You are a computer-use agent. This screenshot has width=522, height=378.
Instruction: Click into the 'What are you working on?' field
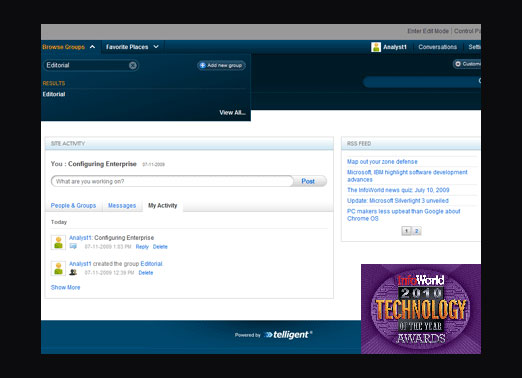(x=172, y=181)
